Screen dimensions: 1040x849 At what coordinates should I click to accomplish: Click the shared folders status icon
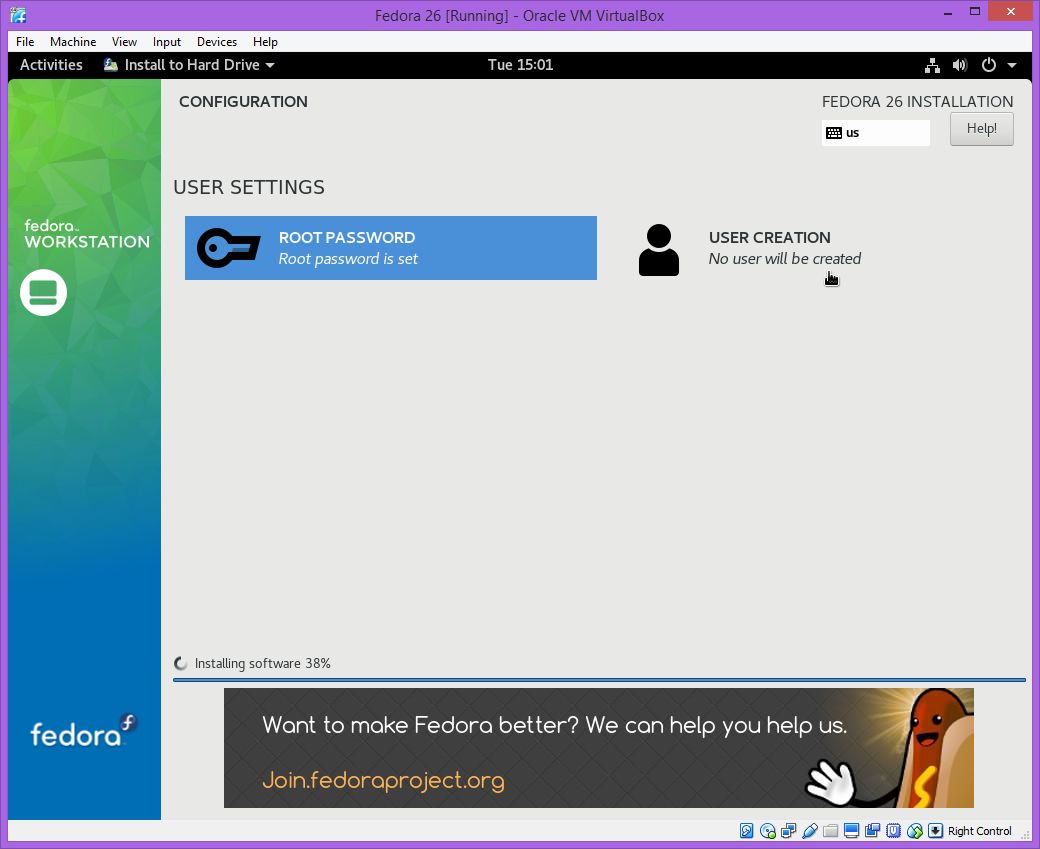pos(830,830)
